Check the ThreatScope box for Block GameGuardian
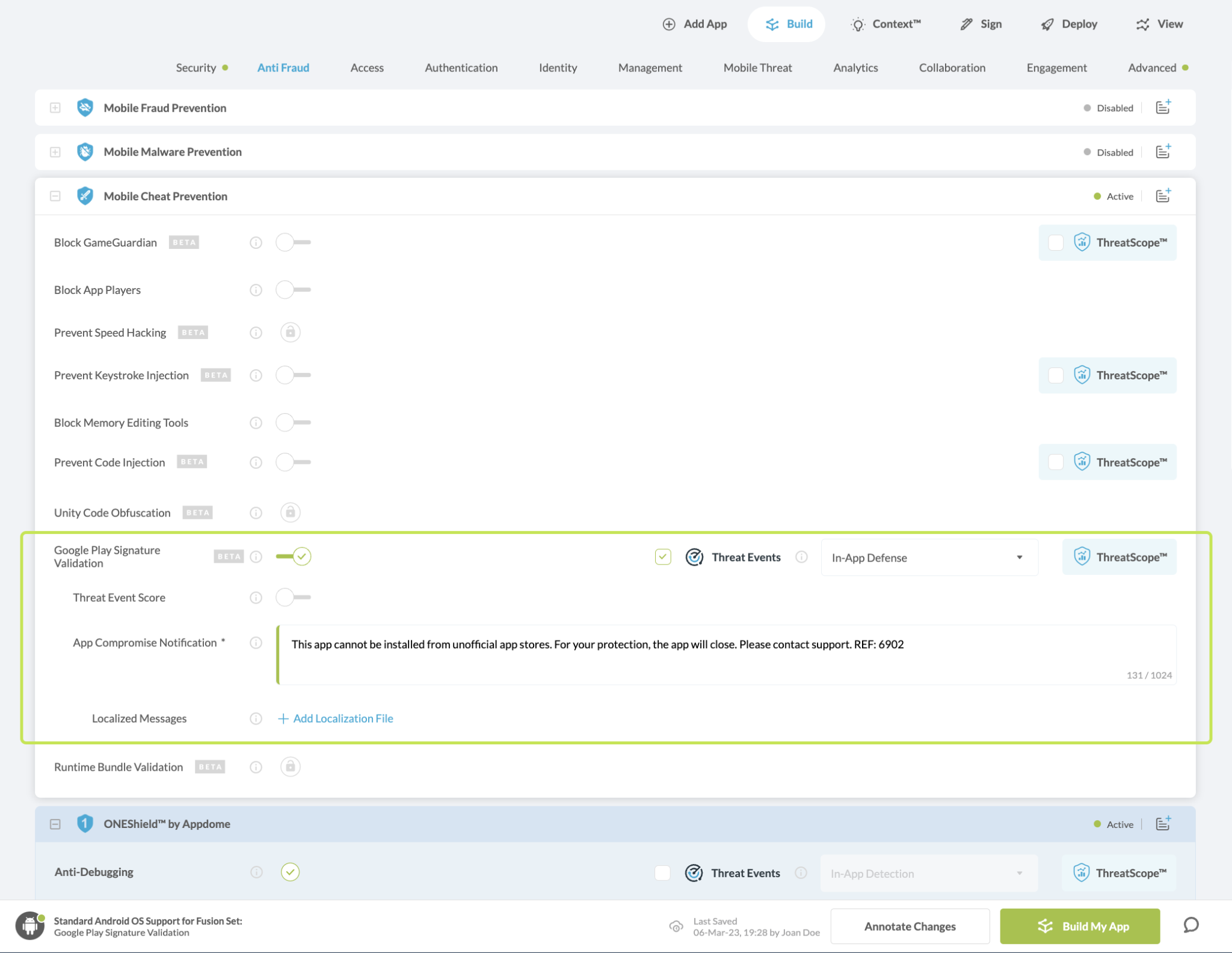Screen dimensions: 1232x953 click(1056, 243)
